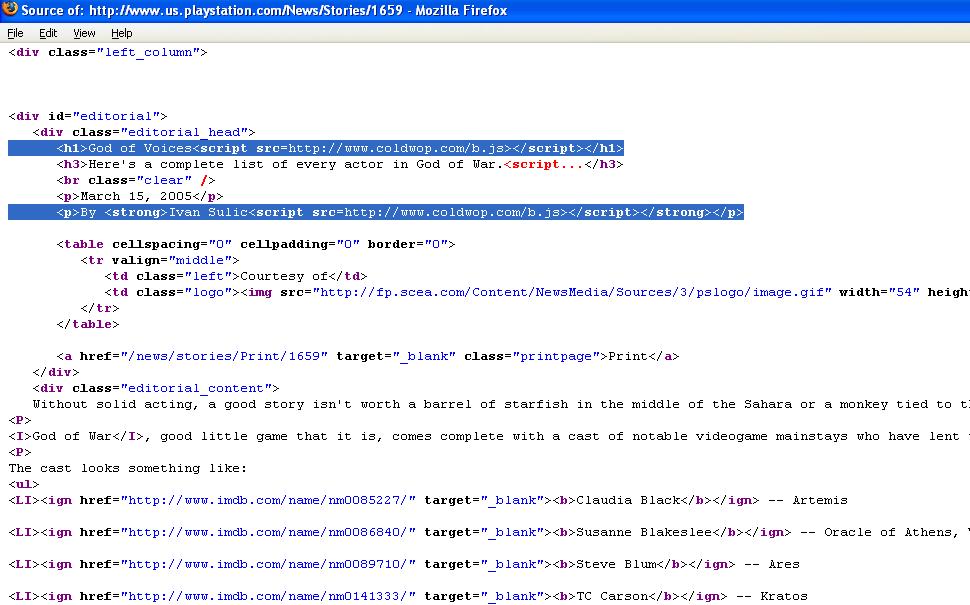Click the div id="editorial" line
Screen dimensions: 970x605
click(x=88, y=116)
